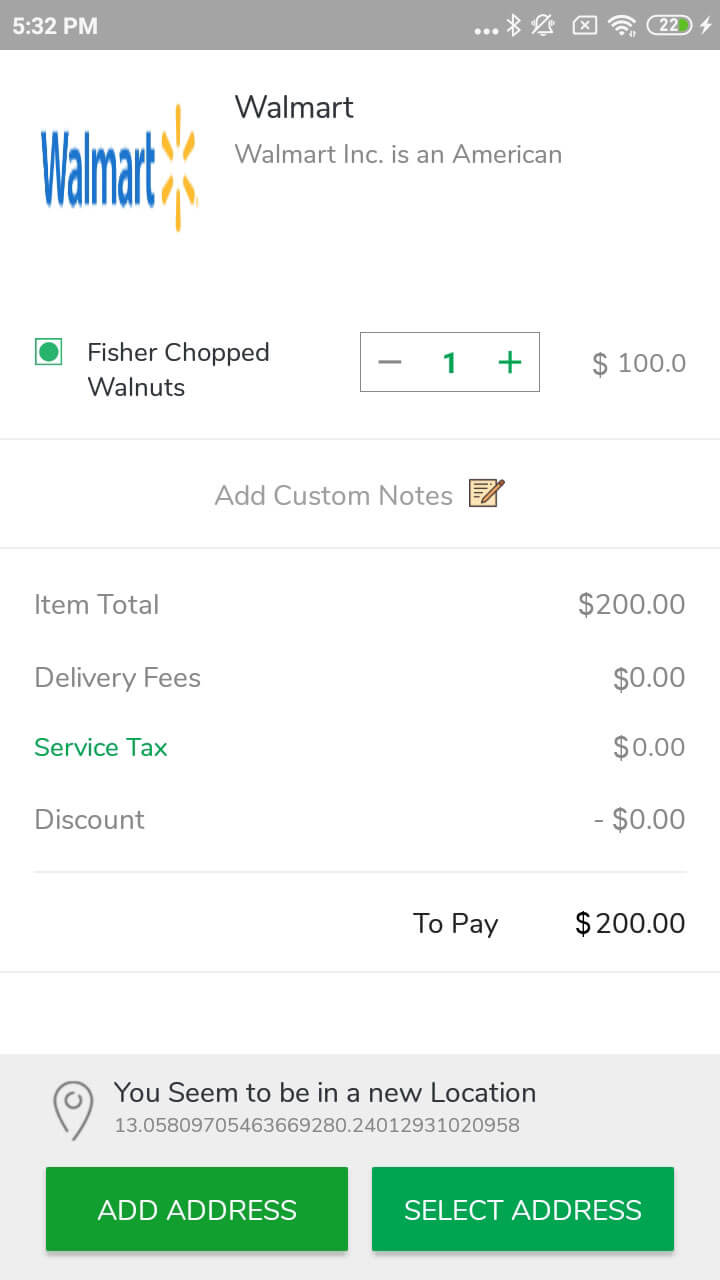Open the Add Custom Notes editor icon
Image resolution: width=720 pixels, height=1280 pixels.
[487, 493]
